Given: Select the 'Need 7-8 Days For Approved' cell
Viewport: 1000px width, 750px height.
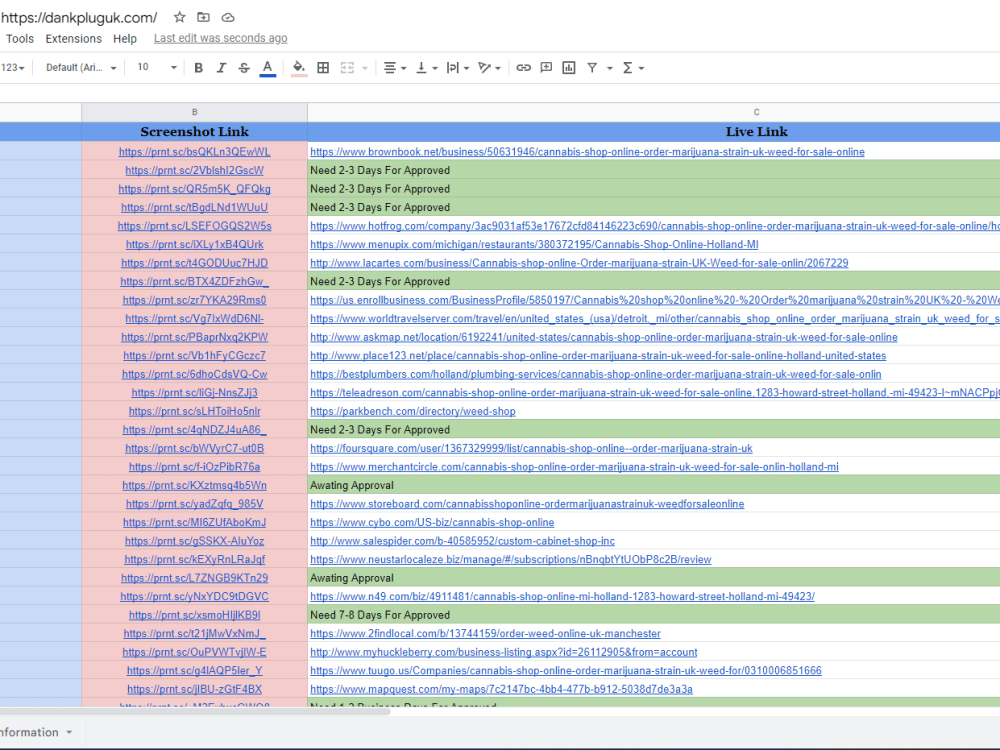Looking at the screenshot, I should [x=654, y=615].
